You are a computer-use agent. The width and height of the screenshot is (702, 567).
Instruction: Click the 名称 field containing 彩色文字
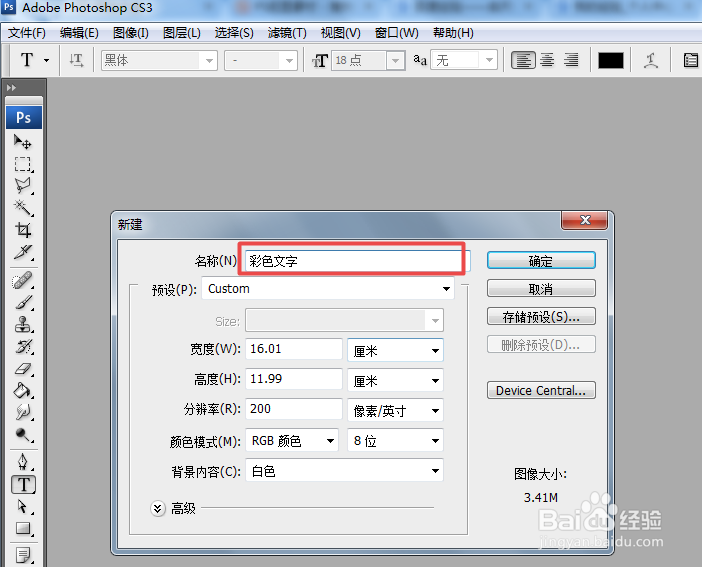point(357,261)
